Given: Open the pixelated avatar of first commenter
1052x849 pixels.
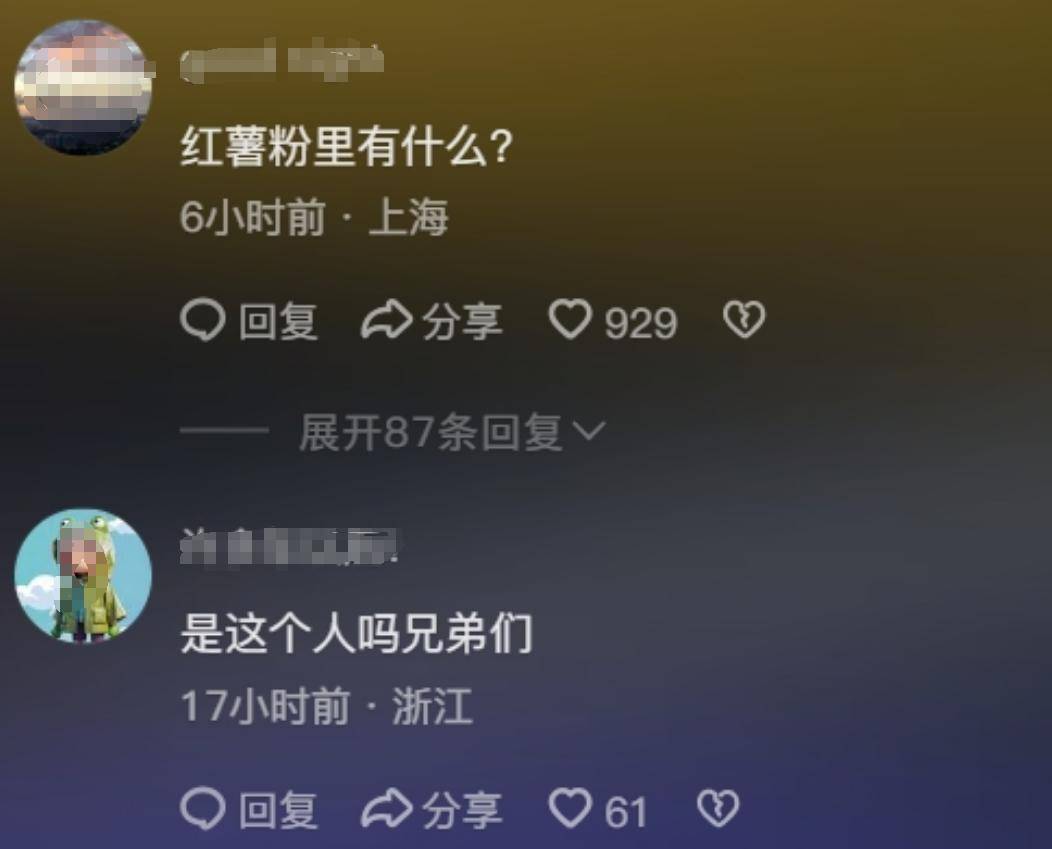Looking at the screenshot, I should (x=83, y=87).
